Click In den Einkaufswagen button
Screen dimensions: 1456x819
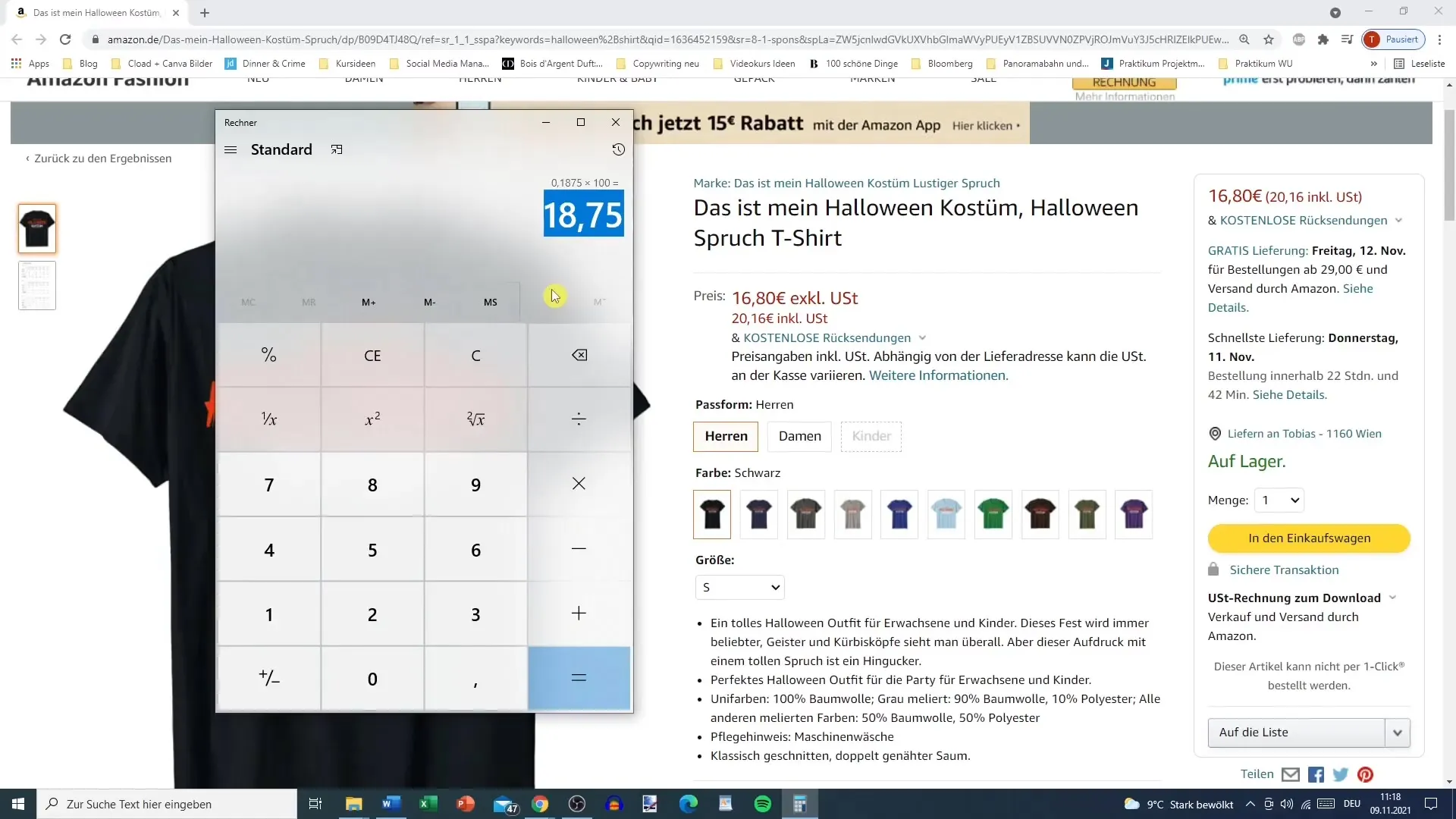(x=1309, y=538)
